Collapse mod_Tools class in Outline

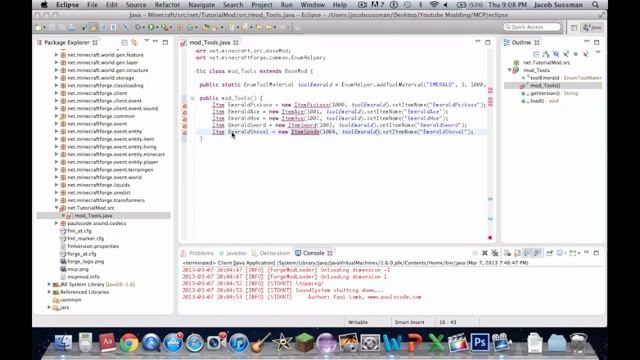click(x=509, y=70)
